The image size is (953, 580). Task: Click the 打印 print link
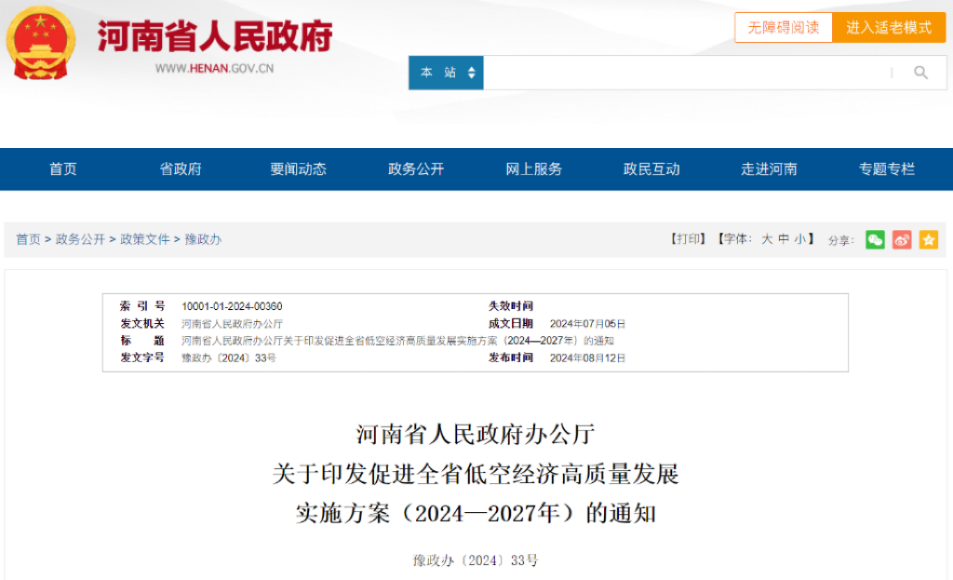coord(688,239)
